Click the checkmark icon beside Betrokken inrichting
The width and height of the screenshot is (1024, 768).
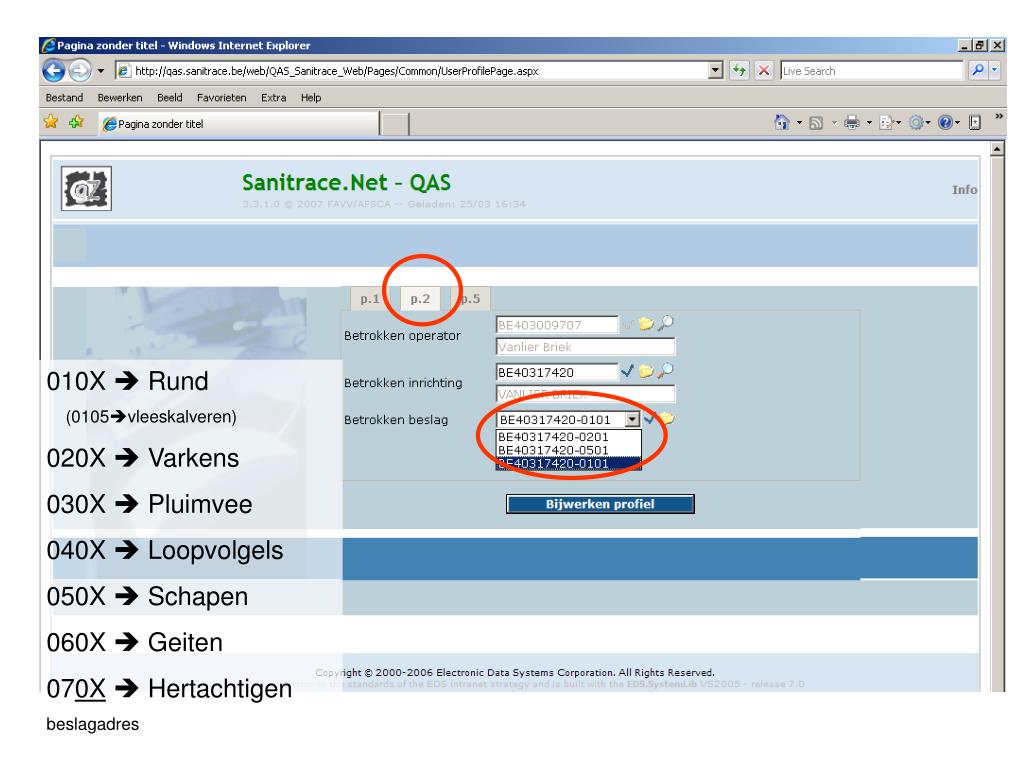627,371
